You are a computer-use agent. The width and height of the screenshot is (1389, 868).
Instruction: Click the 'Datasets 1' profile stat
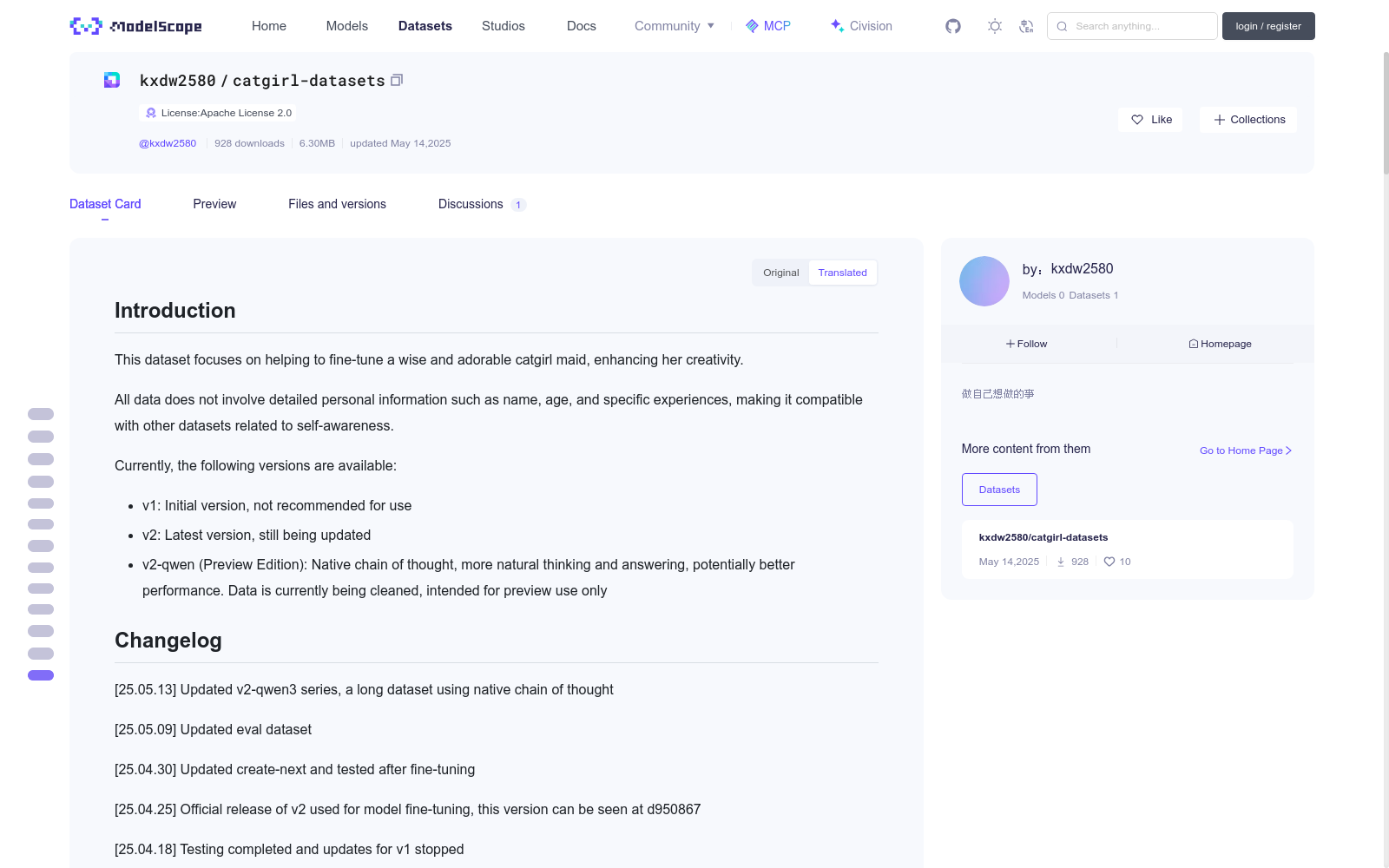(1094, 295)
